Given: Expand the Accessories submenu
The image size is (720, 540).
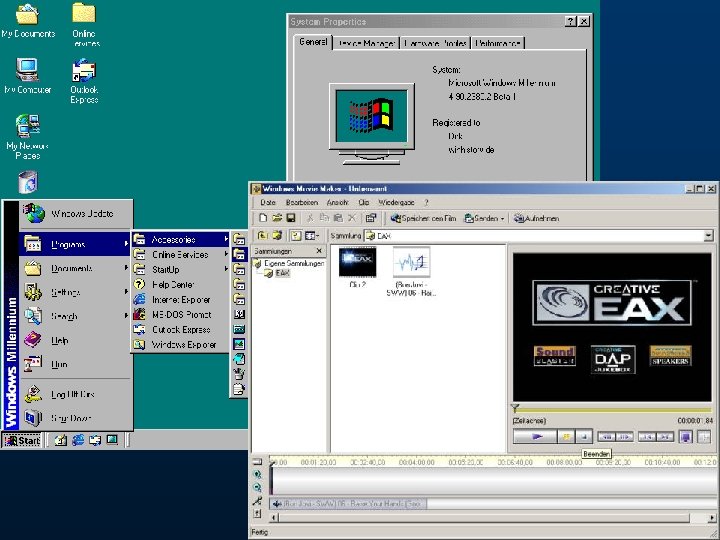Looking at the screenshot, I should (x=180, y=239).
